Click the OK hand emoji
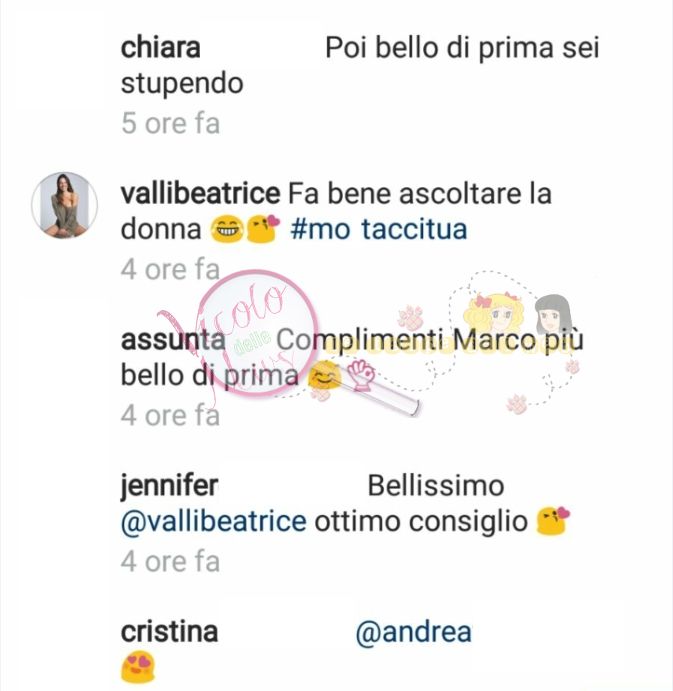 tap(361, 375)
